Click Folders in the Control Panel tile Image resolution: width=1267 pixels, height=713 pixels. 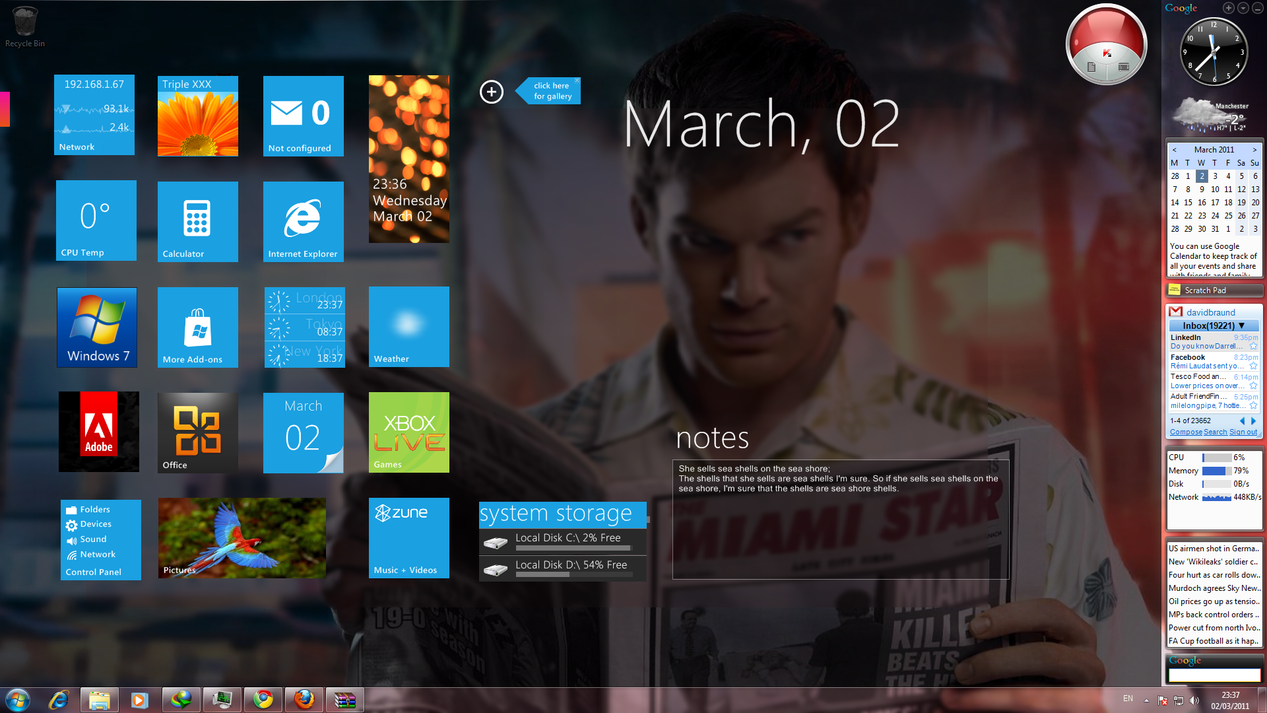tap(88, 509)
